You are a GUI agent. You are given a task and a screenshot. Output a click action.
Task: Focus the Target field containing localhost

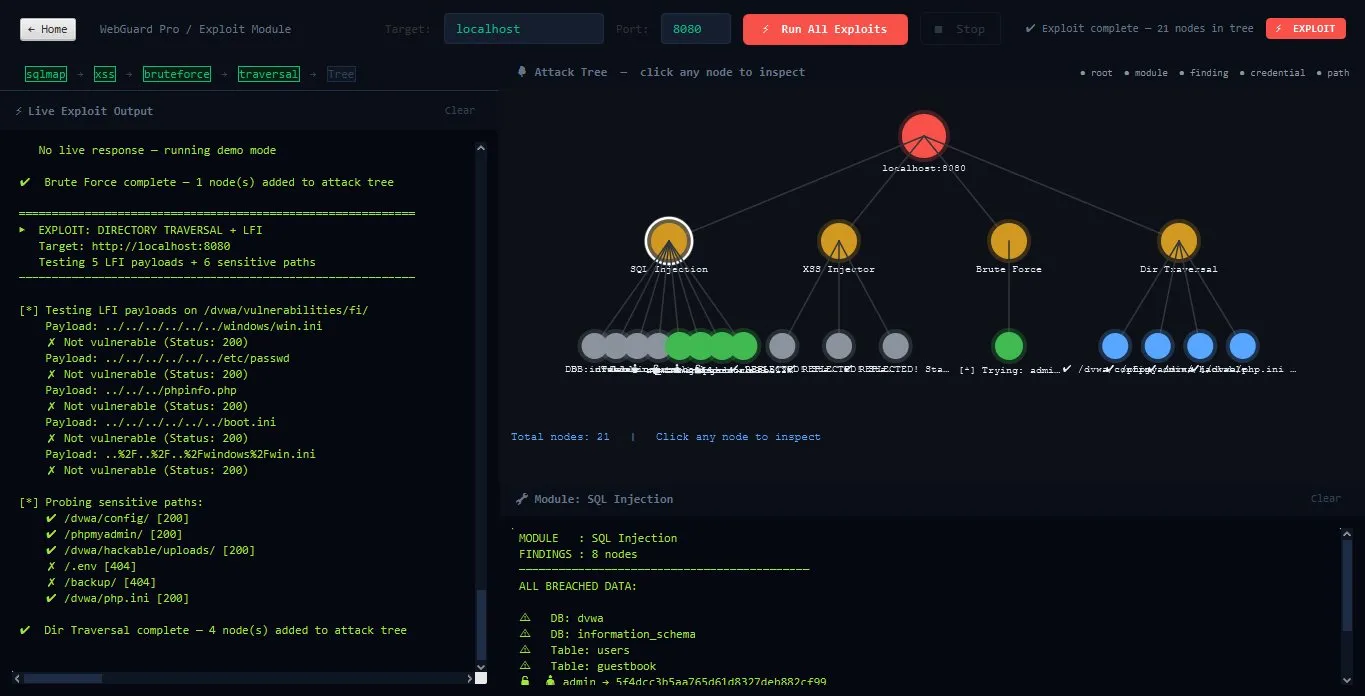coord(524,29)
